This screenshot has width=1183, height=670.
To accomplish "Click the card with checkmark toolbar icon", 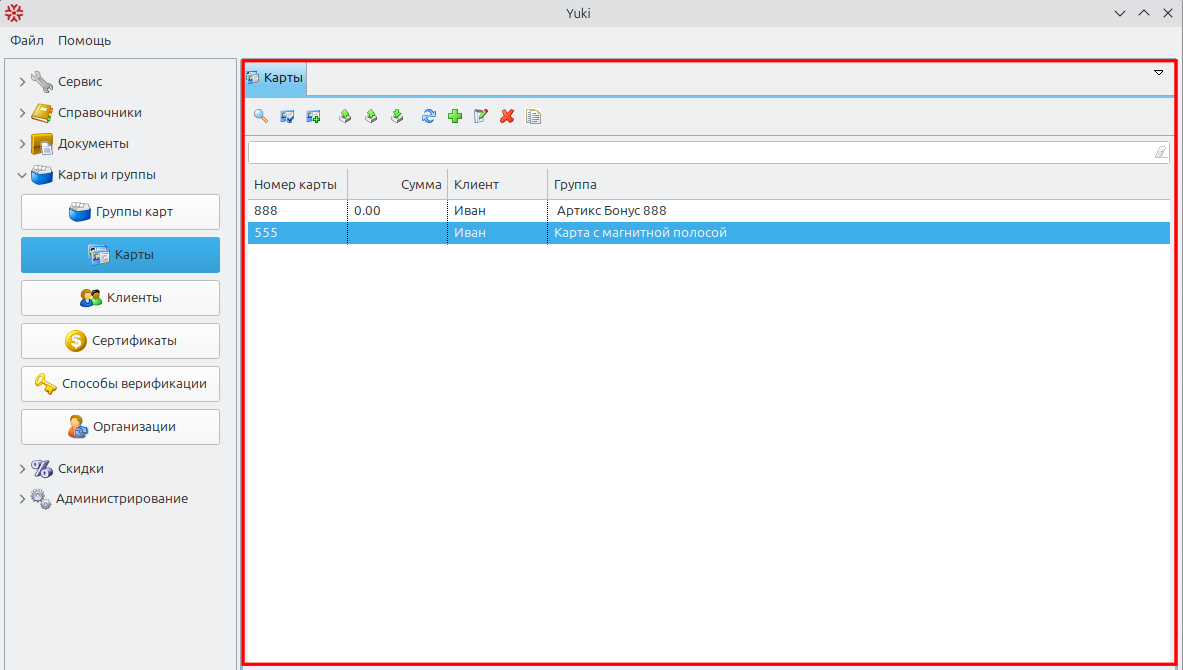I will coord(287,116).
